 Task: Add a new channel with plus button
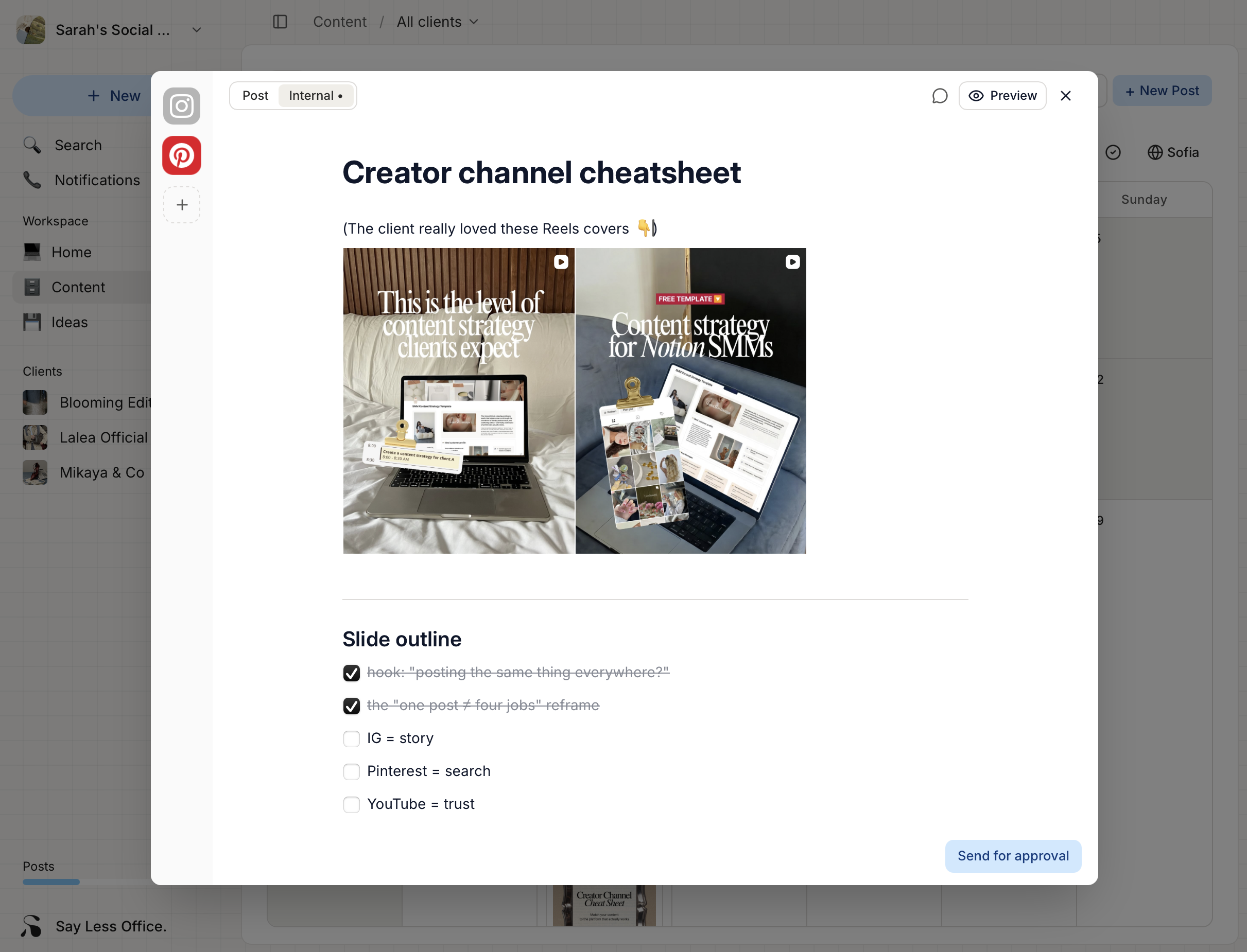coord(181,205)
